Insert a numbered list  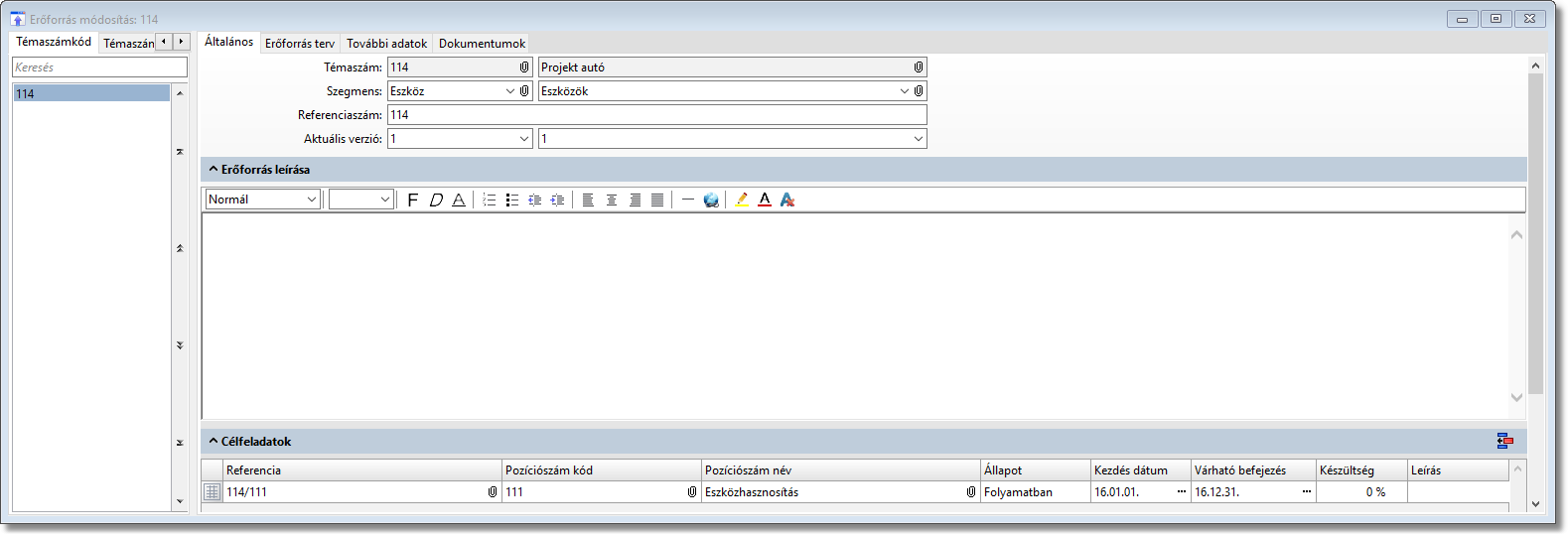[x=490, y=200]
